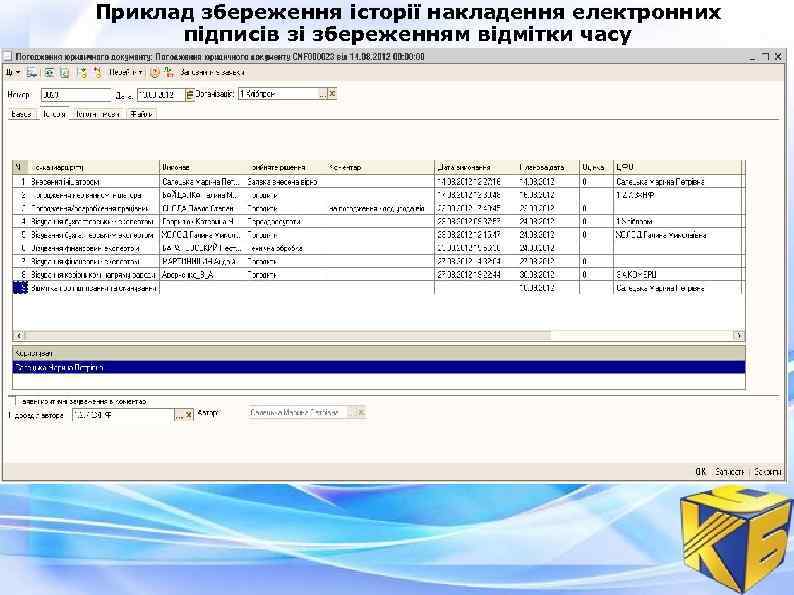Switch to the first tab left of Історія
Image resolution: width=794 pixels, height=595 pixels.
[x=22, y=114]
